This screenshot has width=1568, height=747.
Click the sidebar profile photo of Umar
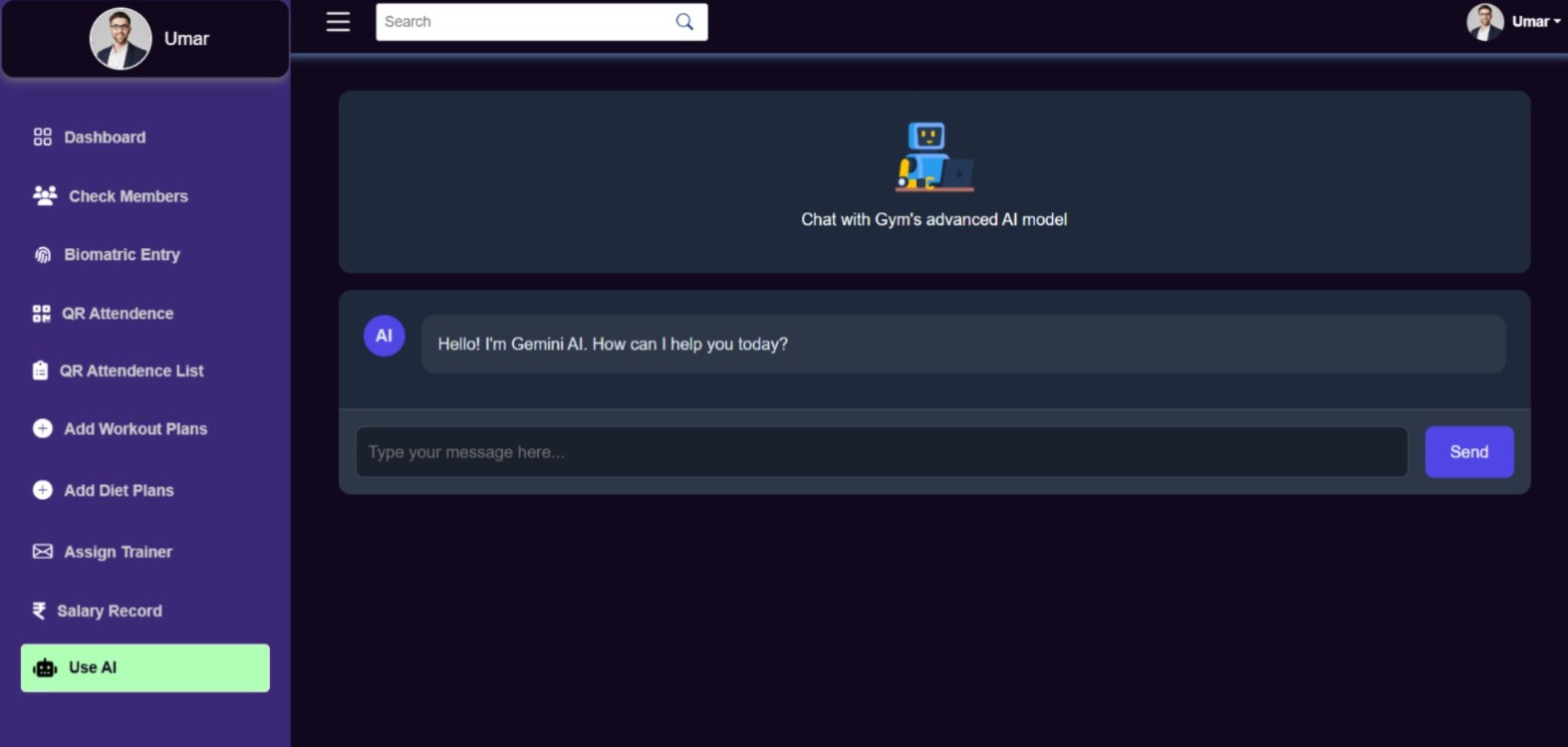tap(121, 39)
